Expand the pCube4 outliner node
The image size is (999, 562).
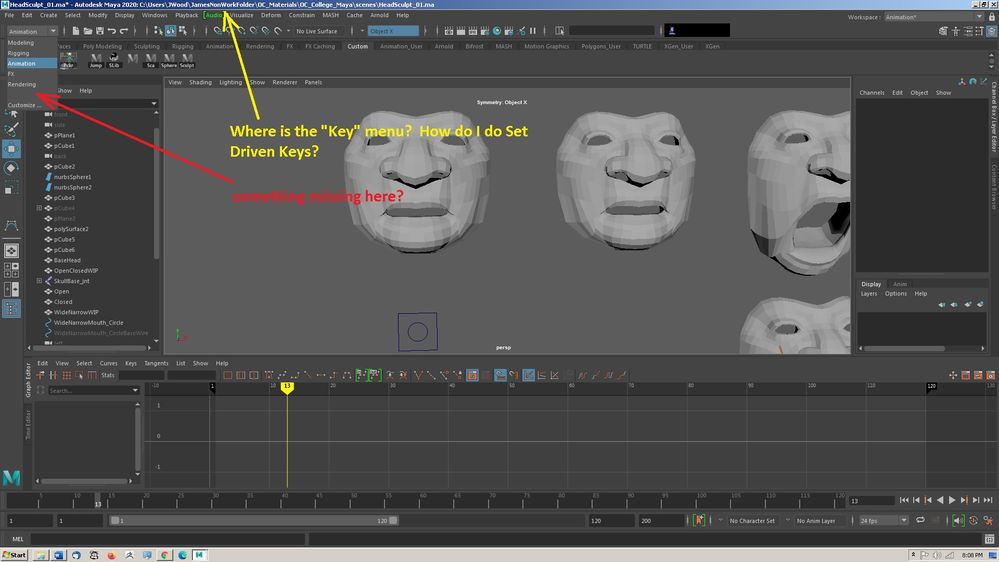tap(39, 208)
